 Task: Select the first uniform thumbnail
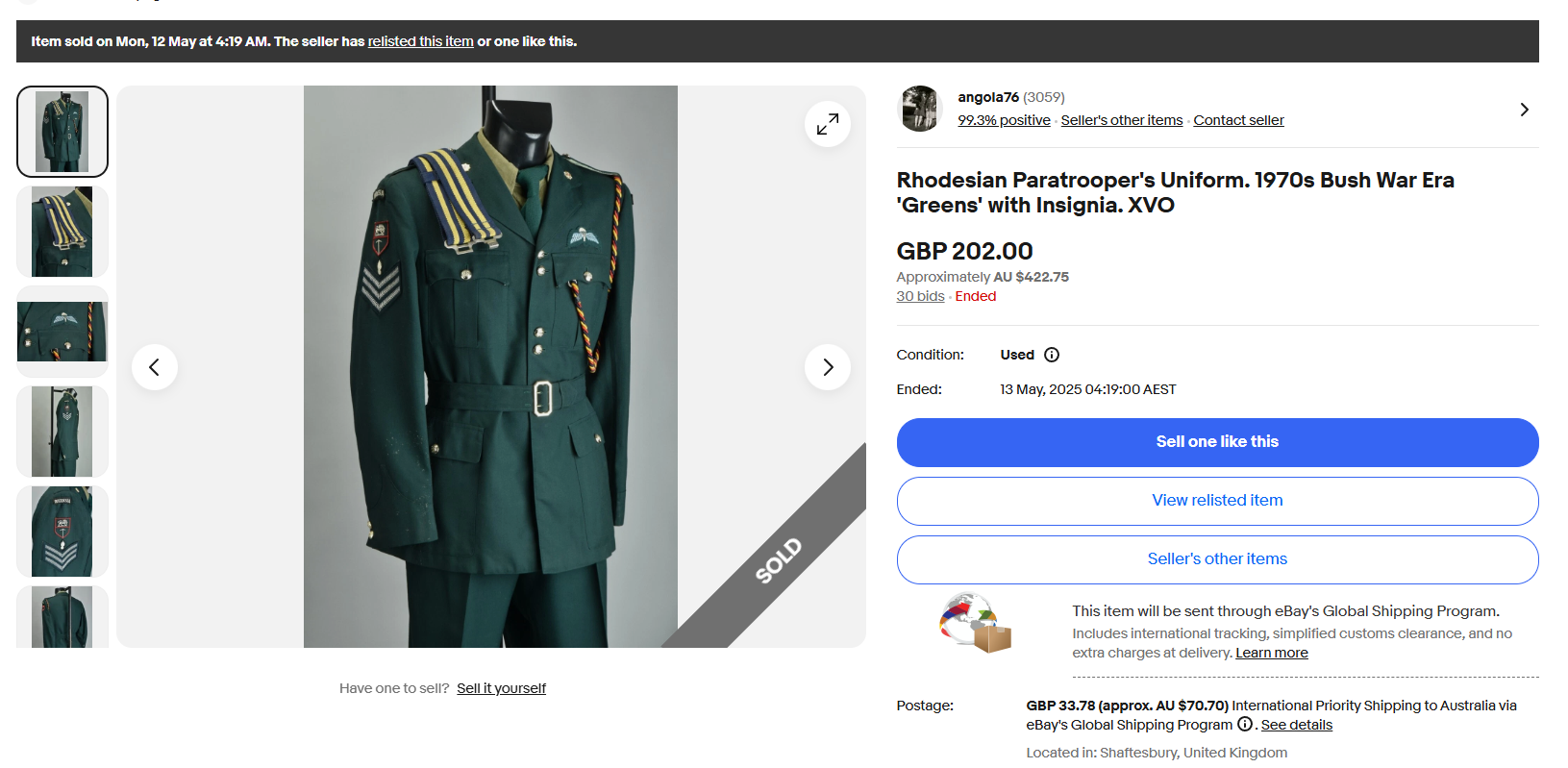pyautogui.click(x=62, y=132)
